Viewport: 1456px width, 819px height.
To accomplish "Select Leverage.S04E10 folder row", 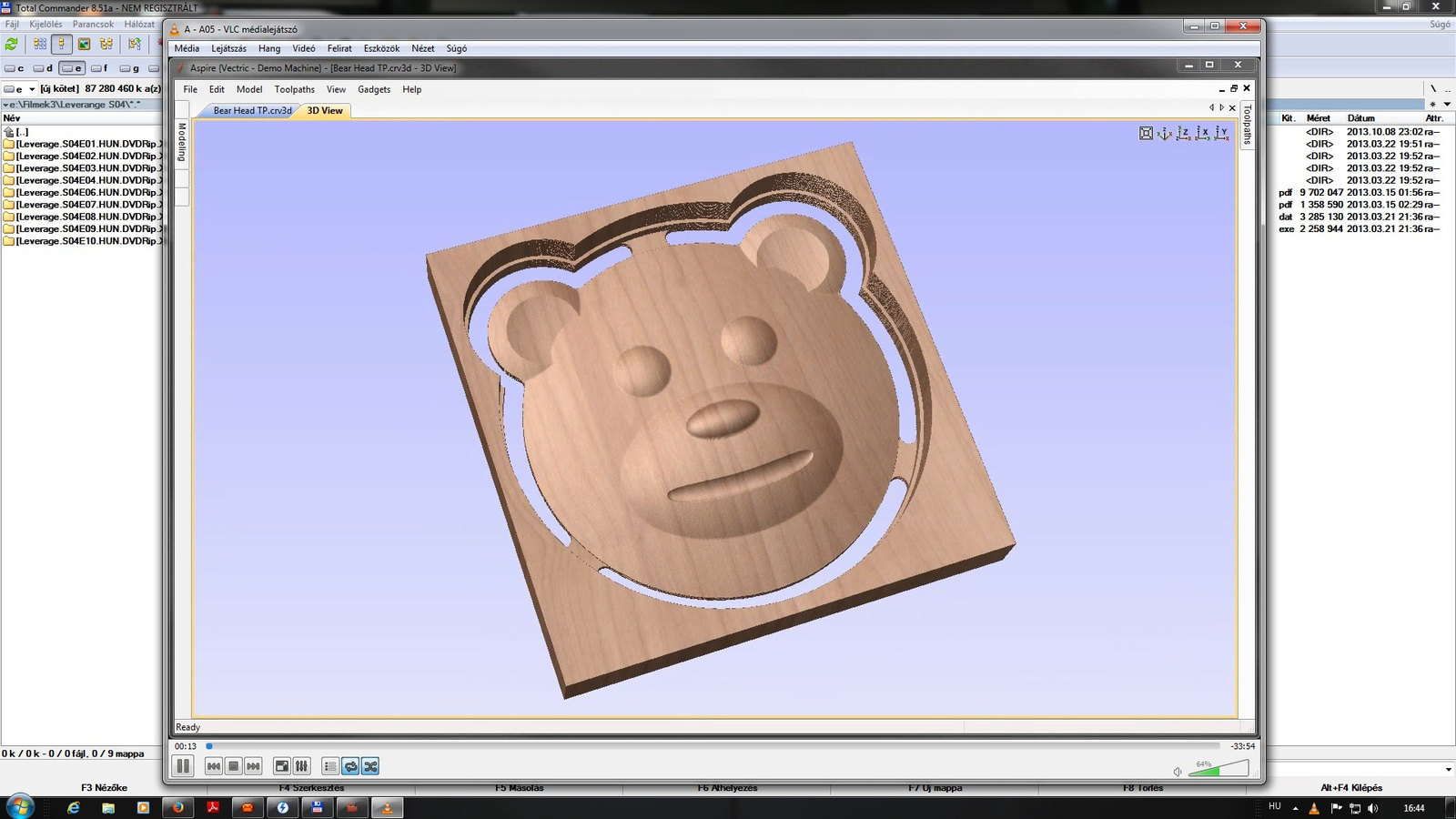I will [82, 241].
